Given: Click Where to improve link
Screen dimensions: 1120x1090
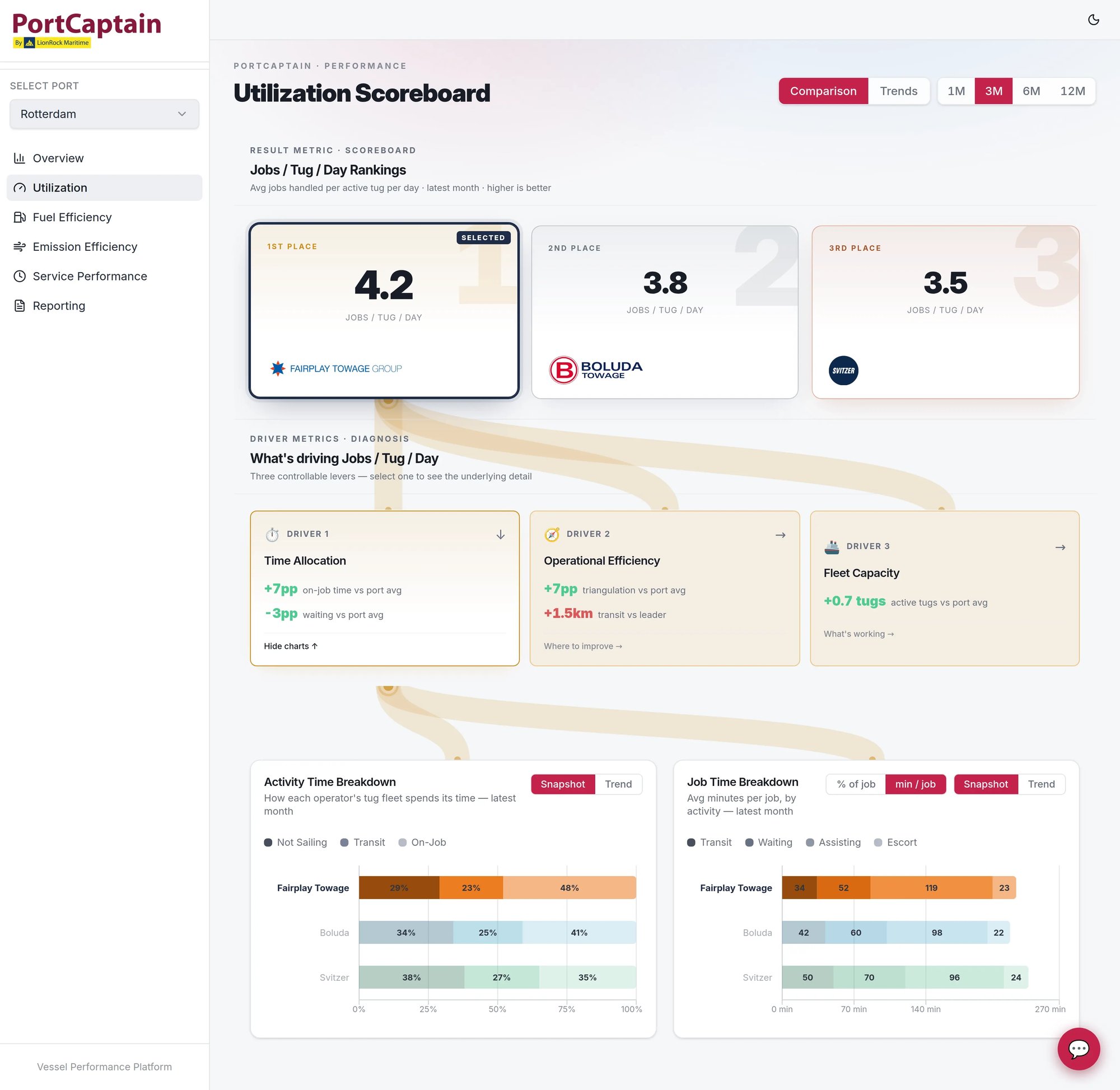Looking at the screenshot, I should [582, 645].
